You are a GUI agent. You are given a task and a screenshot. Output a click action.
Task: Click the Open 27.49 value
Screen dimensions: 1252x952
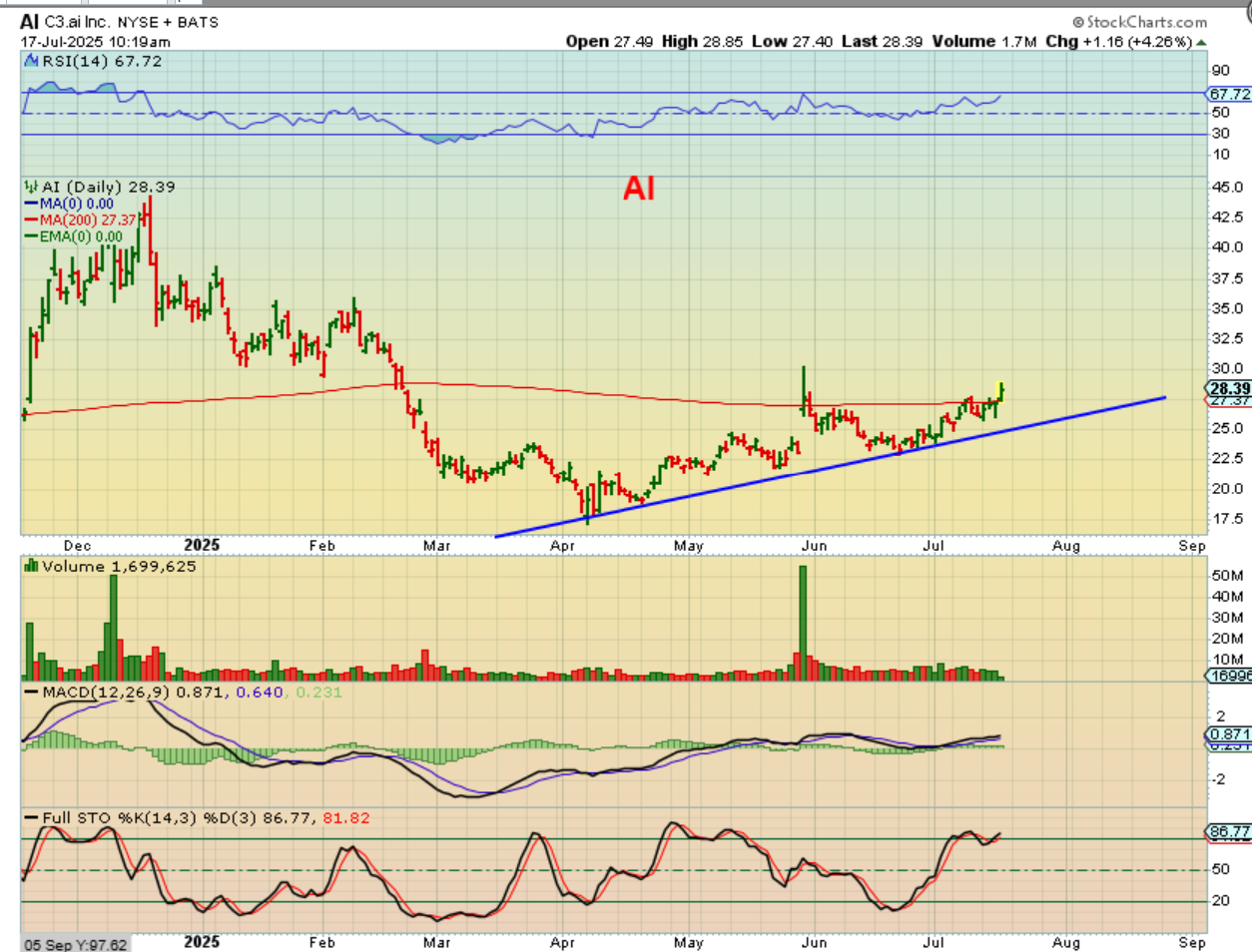click(x=609, y=41)
